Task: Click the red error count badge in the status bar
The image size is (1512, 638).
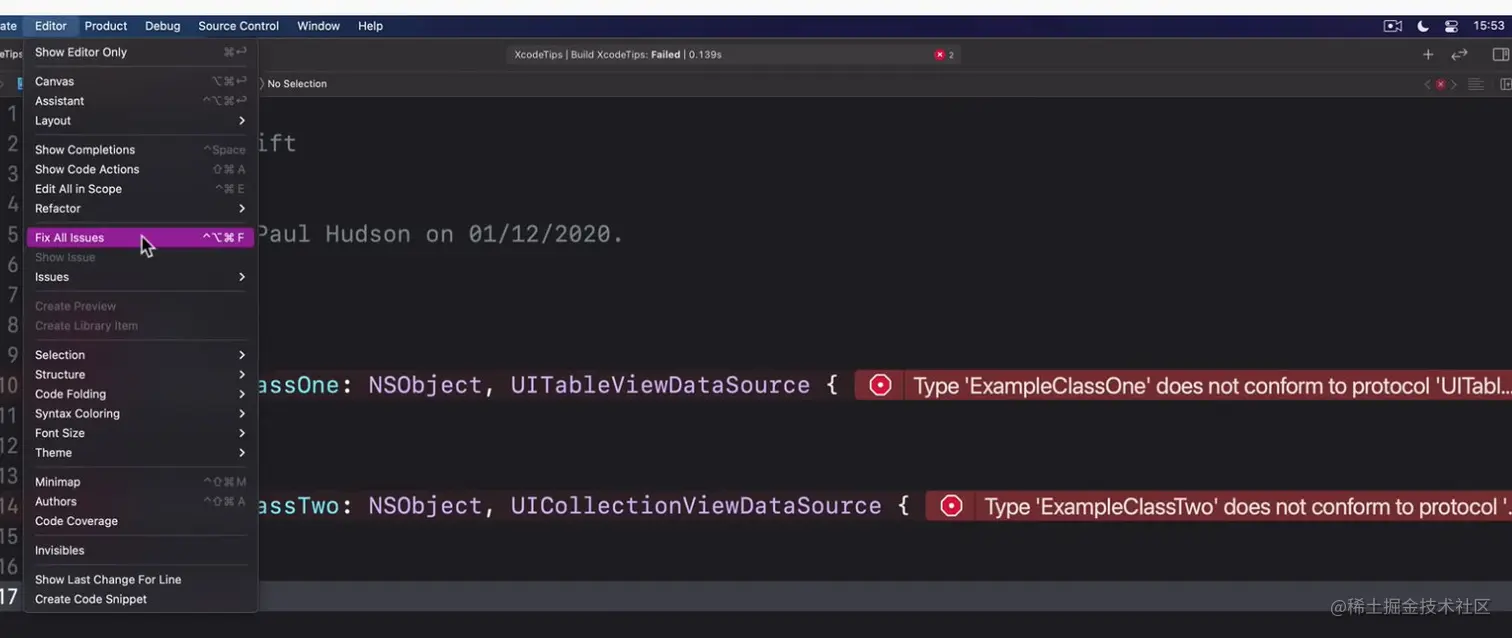Action: [x=945, y=55]
